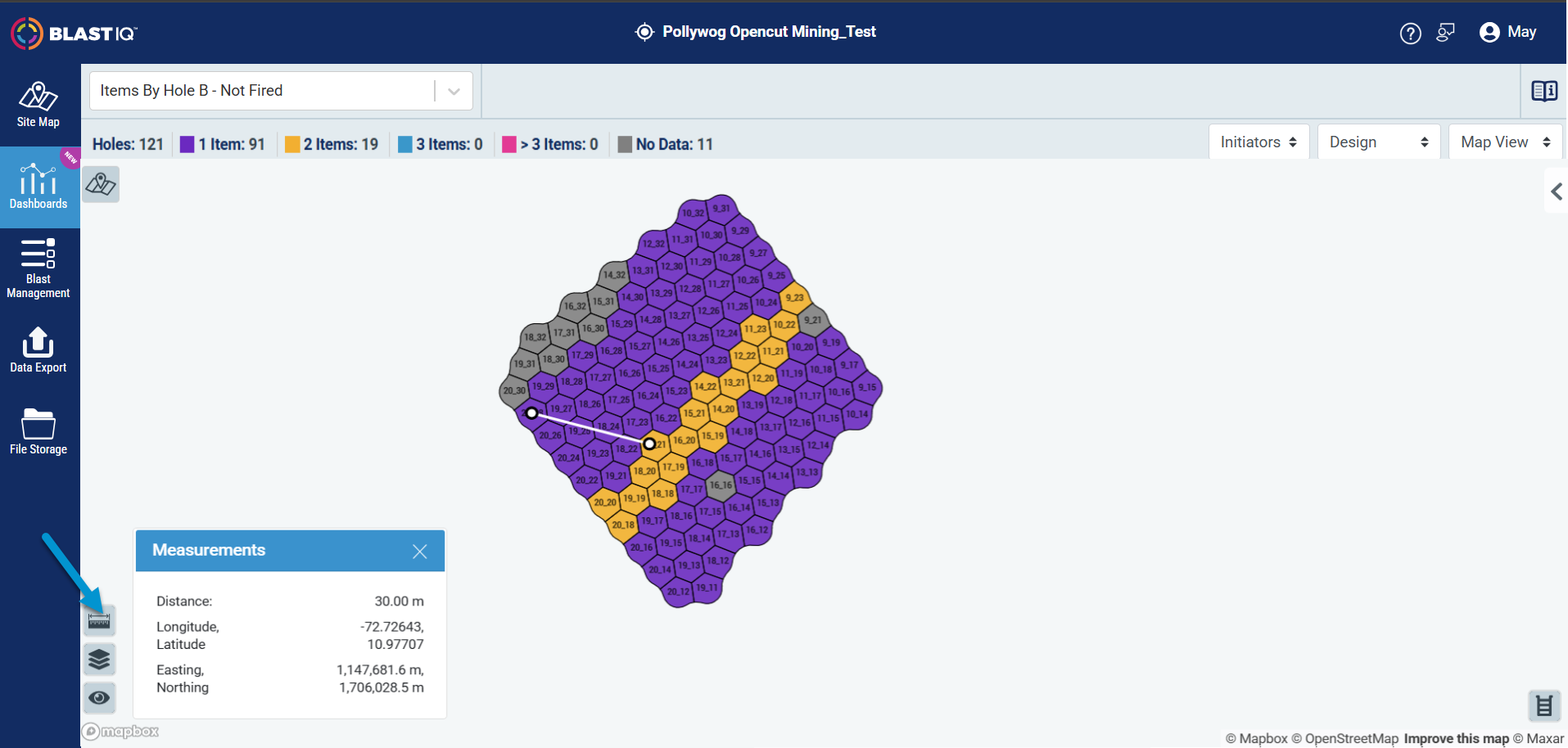This screenshot has width=1568, height=748.
Task: Expand the Items By Hole B dropdown
Action: tap(281, 91)
